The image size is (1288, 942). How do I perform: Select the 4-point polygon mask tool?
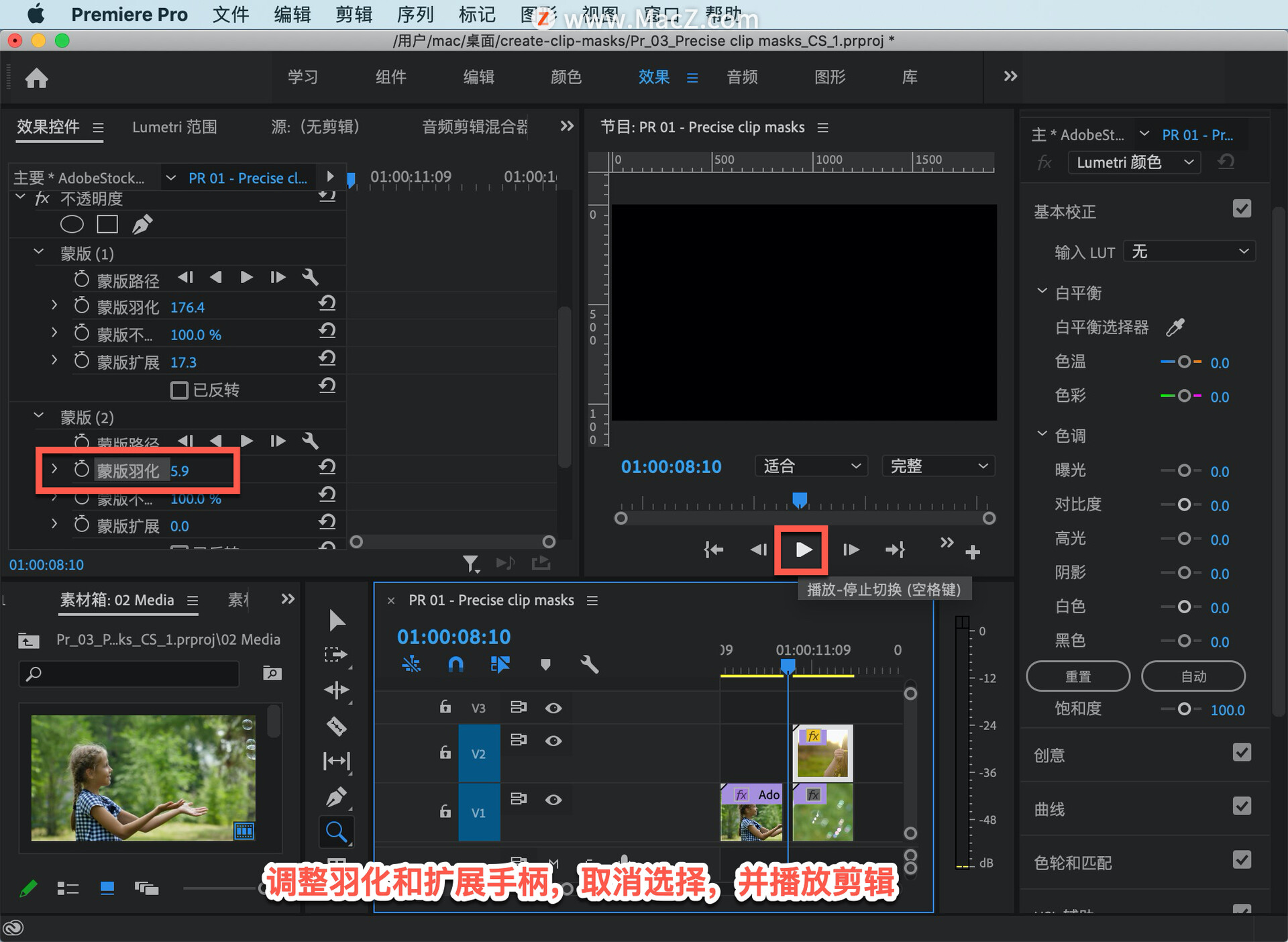(107, 224)
